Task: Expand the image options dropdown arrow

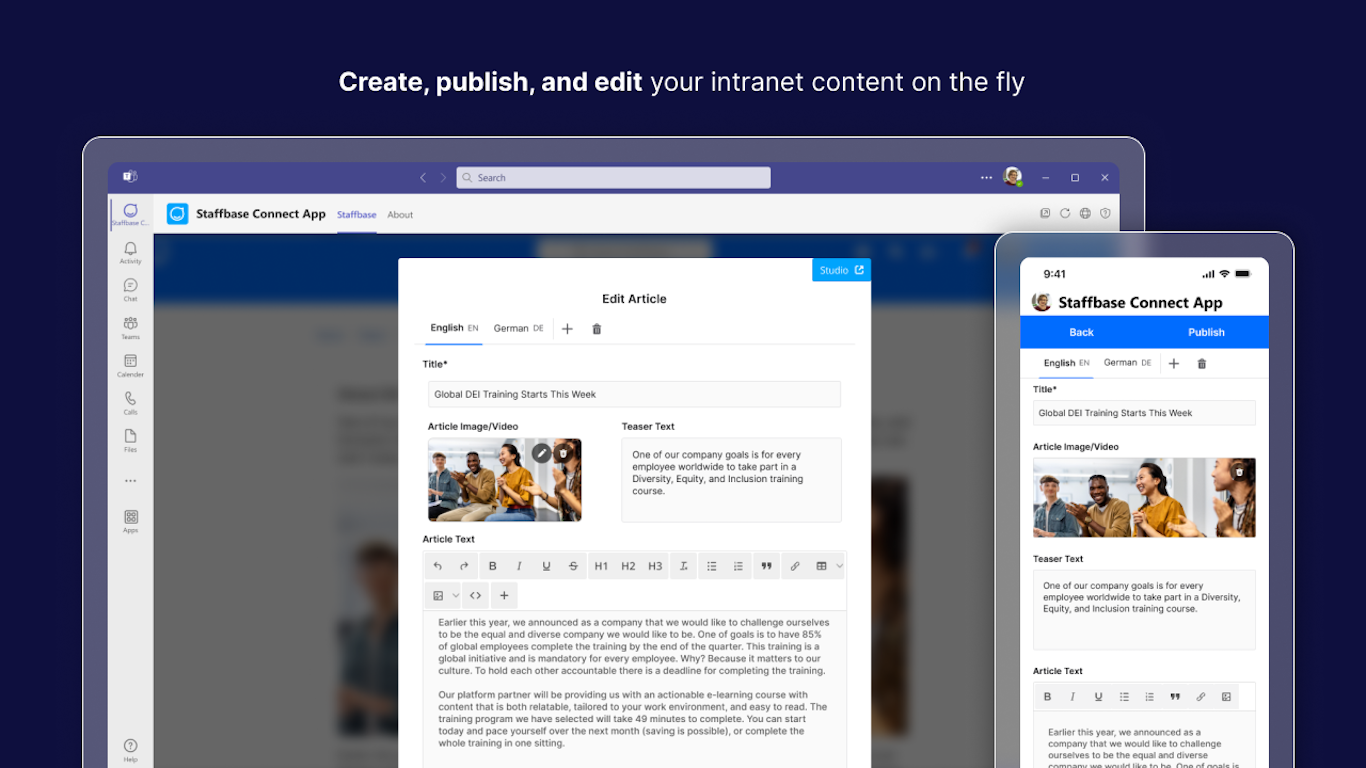Action: click(456, 595)
